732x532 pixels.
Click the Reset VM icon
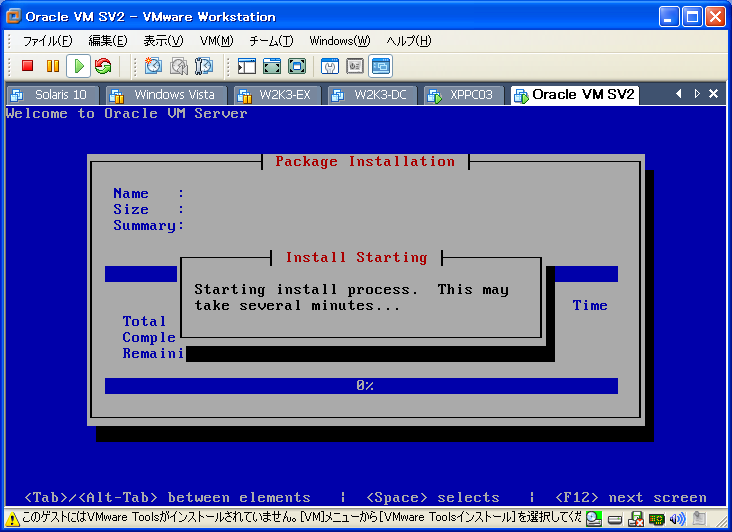(x=103, y=66)
